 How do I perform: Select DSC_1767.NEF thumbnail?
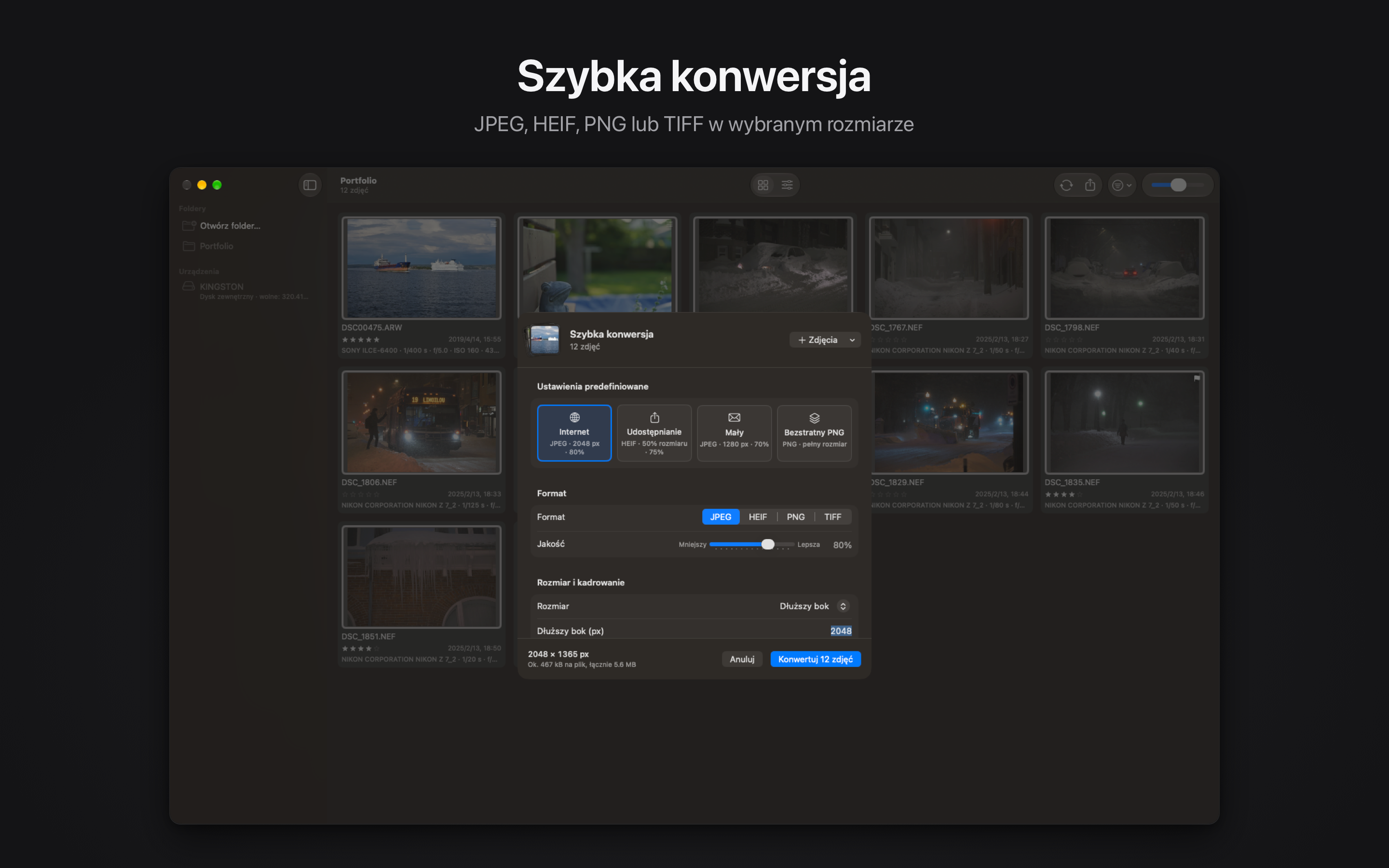pyautogui.click(x=949, y=268)
